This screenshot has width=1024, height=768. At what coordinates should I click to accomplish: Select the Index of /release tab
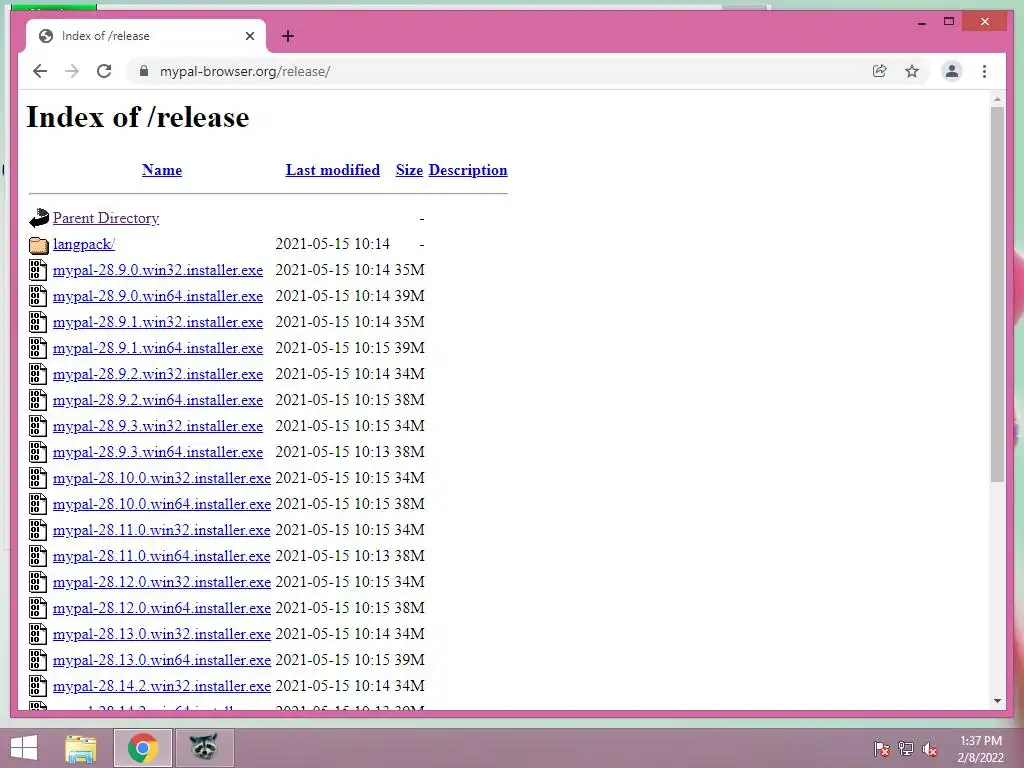146,36
